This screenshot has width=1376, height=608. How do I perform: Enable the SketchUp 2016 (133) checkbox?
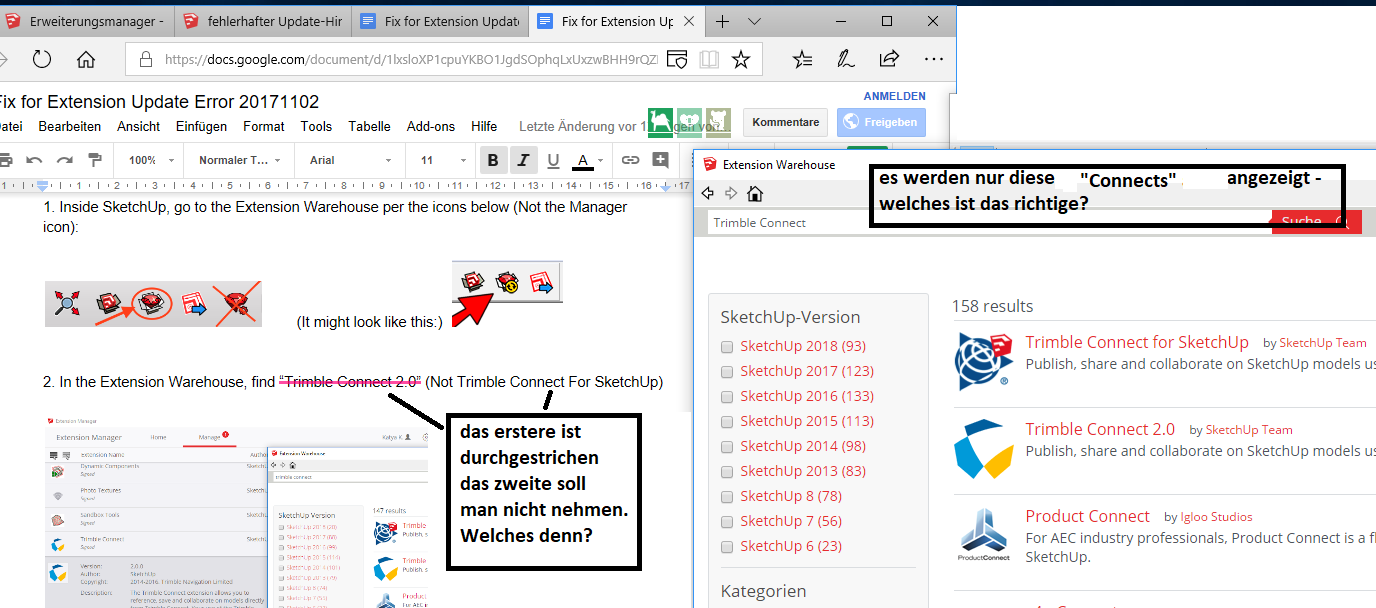coord(727,397)
